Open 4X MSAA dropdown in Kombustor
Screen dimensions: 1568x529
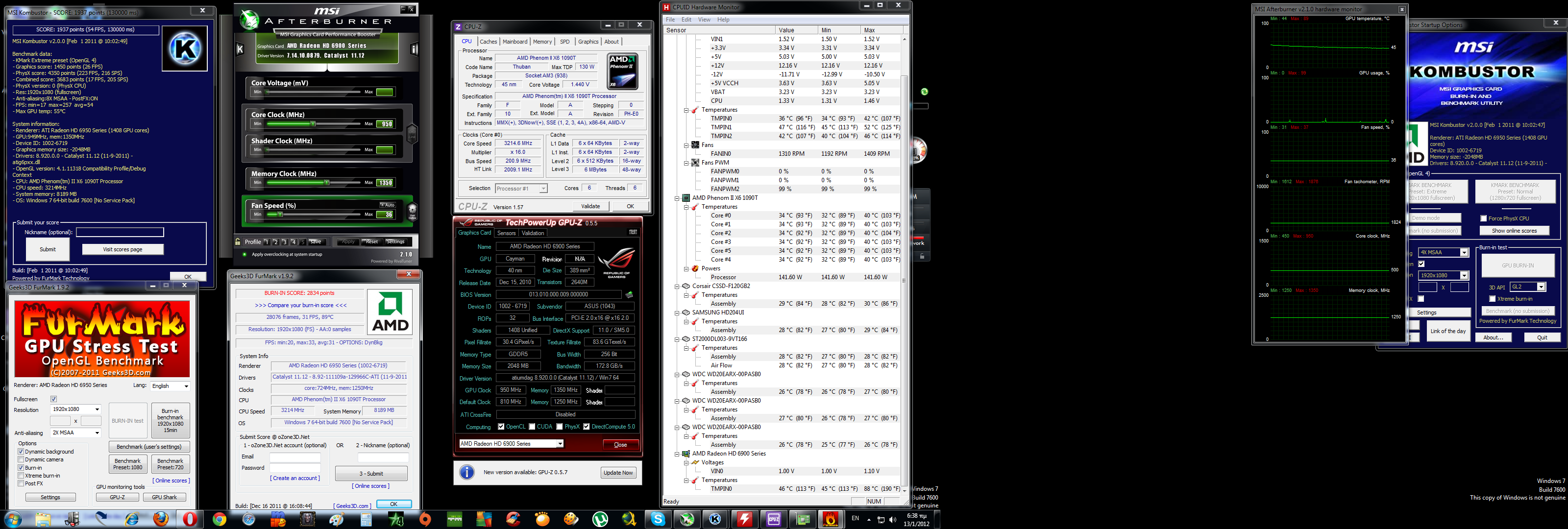pos(1444,252)
